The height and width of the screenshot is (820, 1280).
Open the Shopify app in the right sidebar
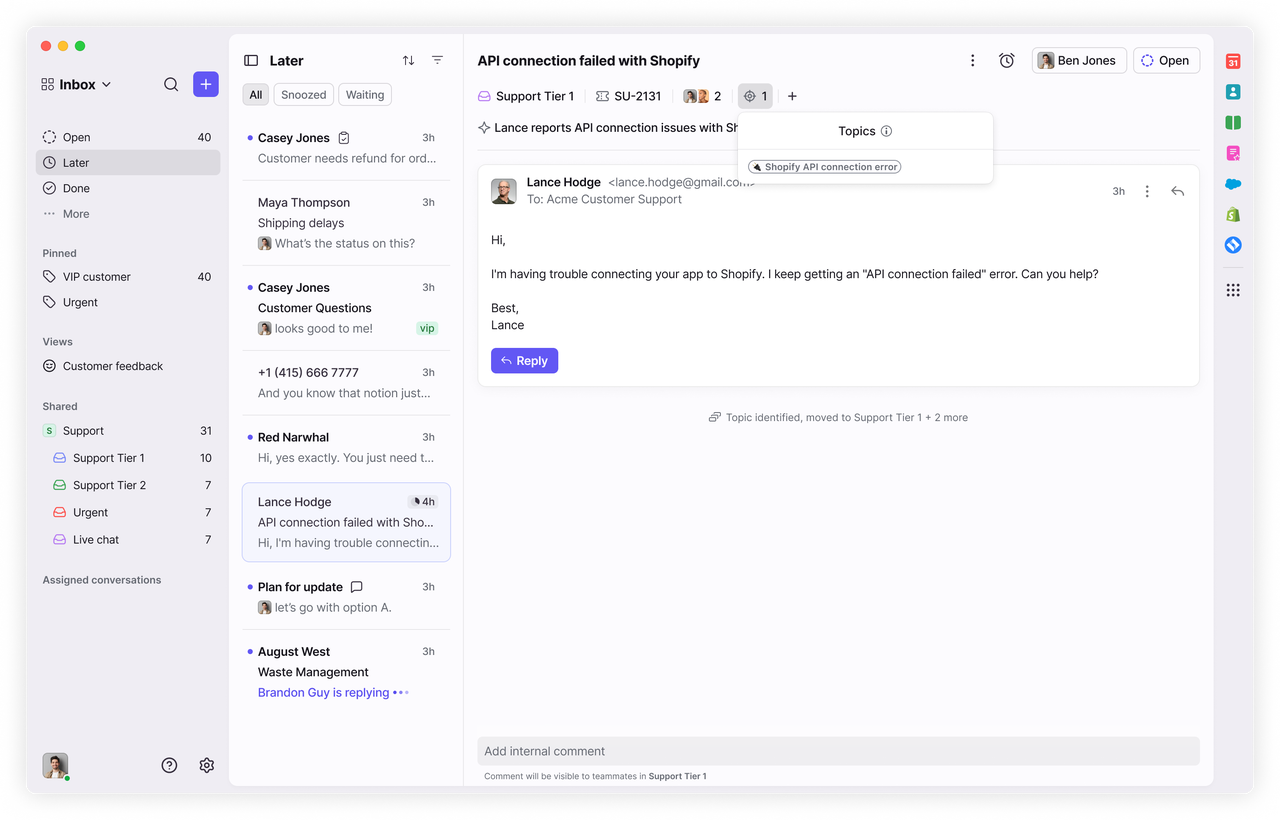[1233, 213]
